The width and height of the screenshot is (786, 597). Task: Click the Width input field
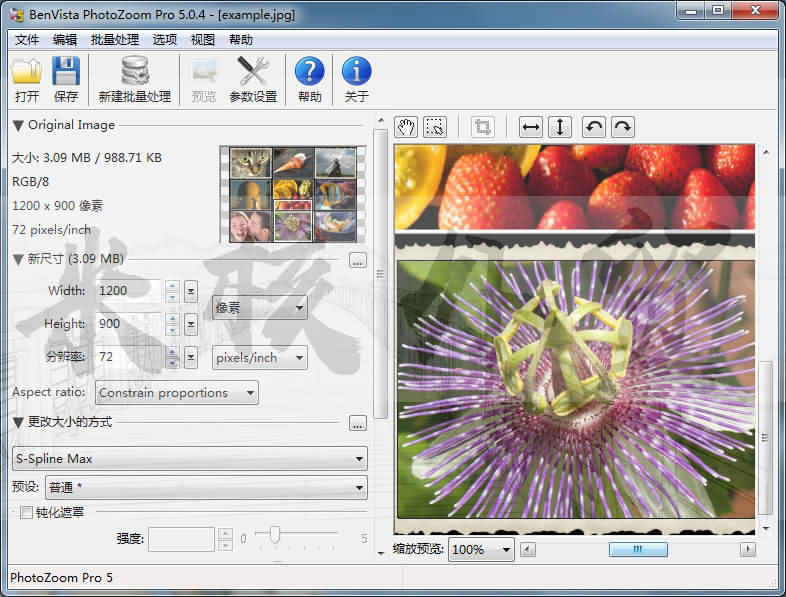127,291
